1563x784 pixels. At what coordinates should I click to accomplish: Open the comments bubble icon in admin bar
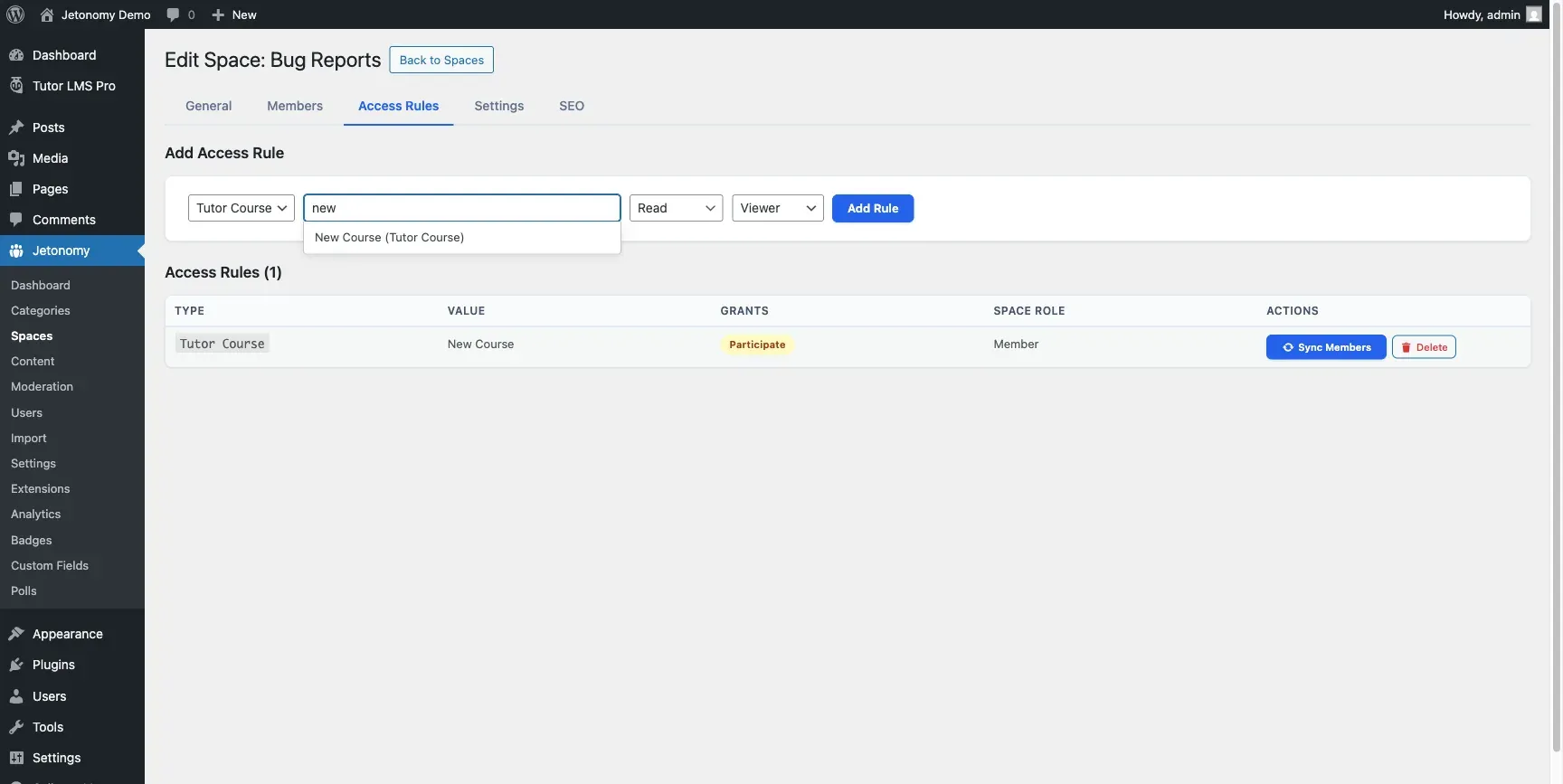(173, 14)
